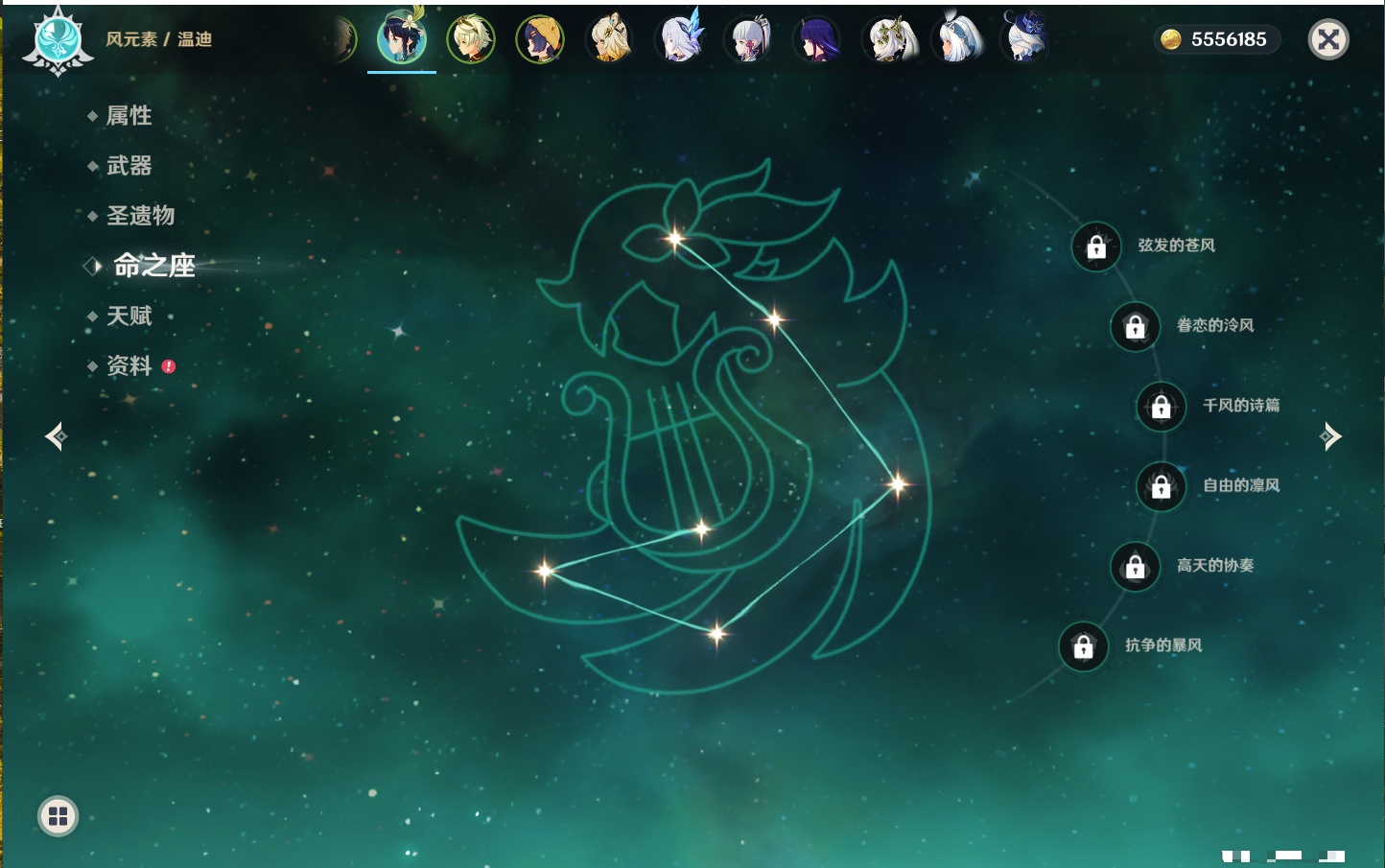Select the character with blue crystal hairpiece
Image resolution: width=1385 pixels, height=868 pixels.
[x=678, y=39]
